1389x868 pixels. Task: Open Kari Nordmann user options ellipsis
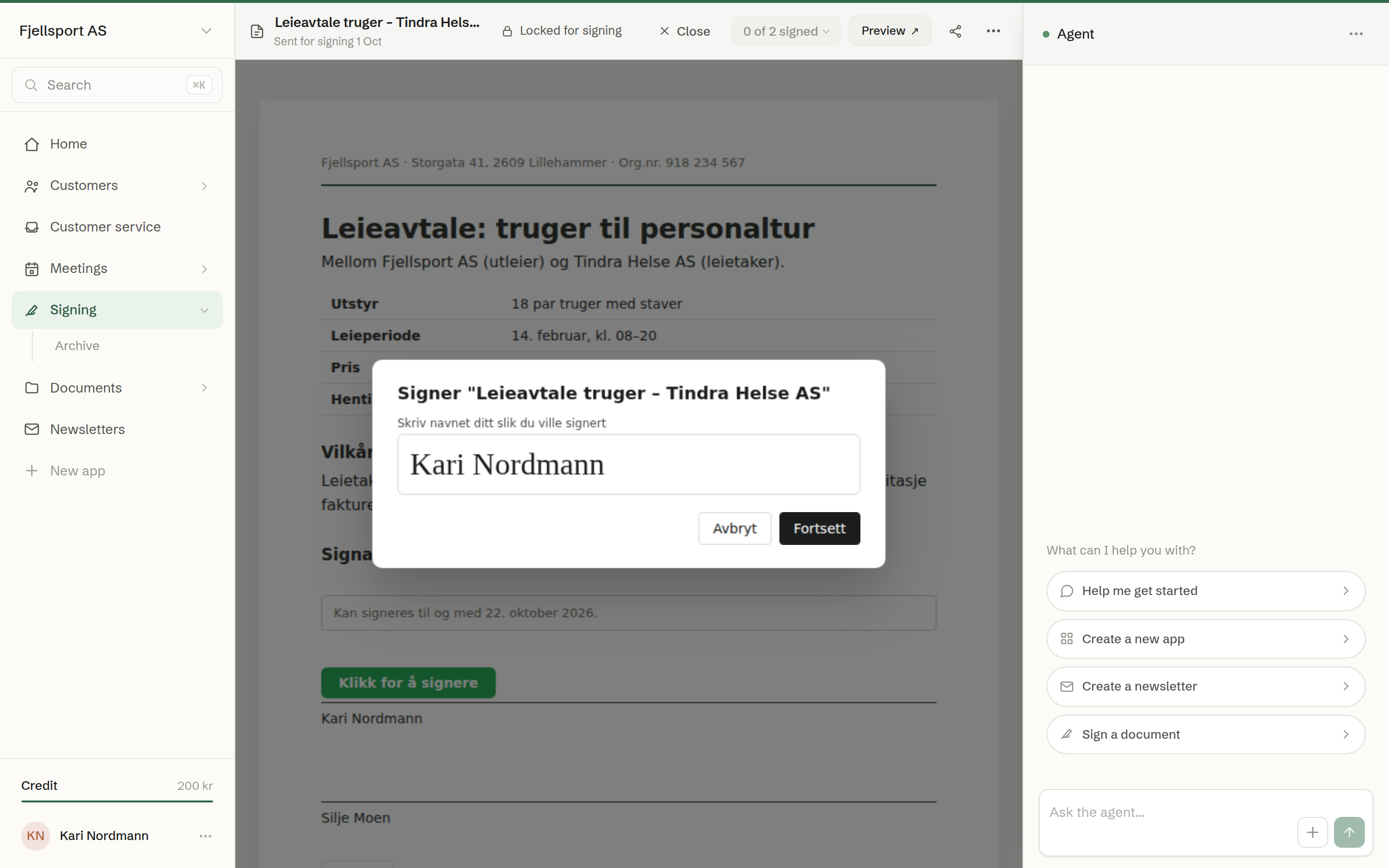click(205, 836)
